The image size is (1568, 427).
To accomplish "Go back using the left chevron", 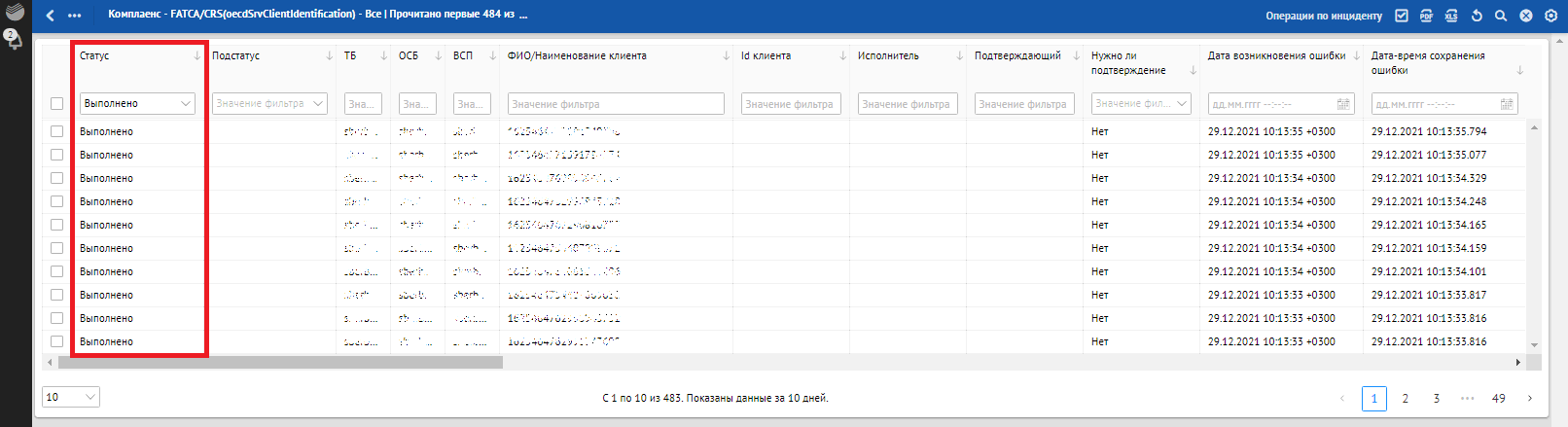I will [51, 16].
